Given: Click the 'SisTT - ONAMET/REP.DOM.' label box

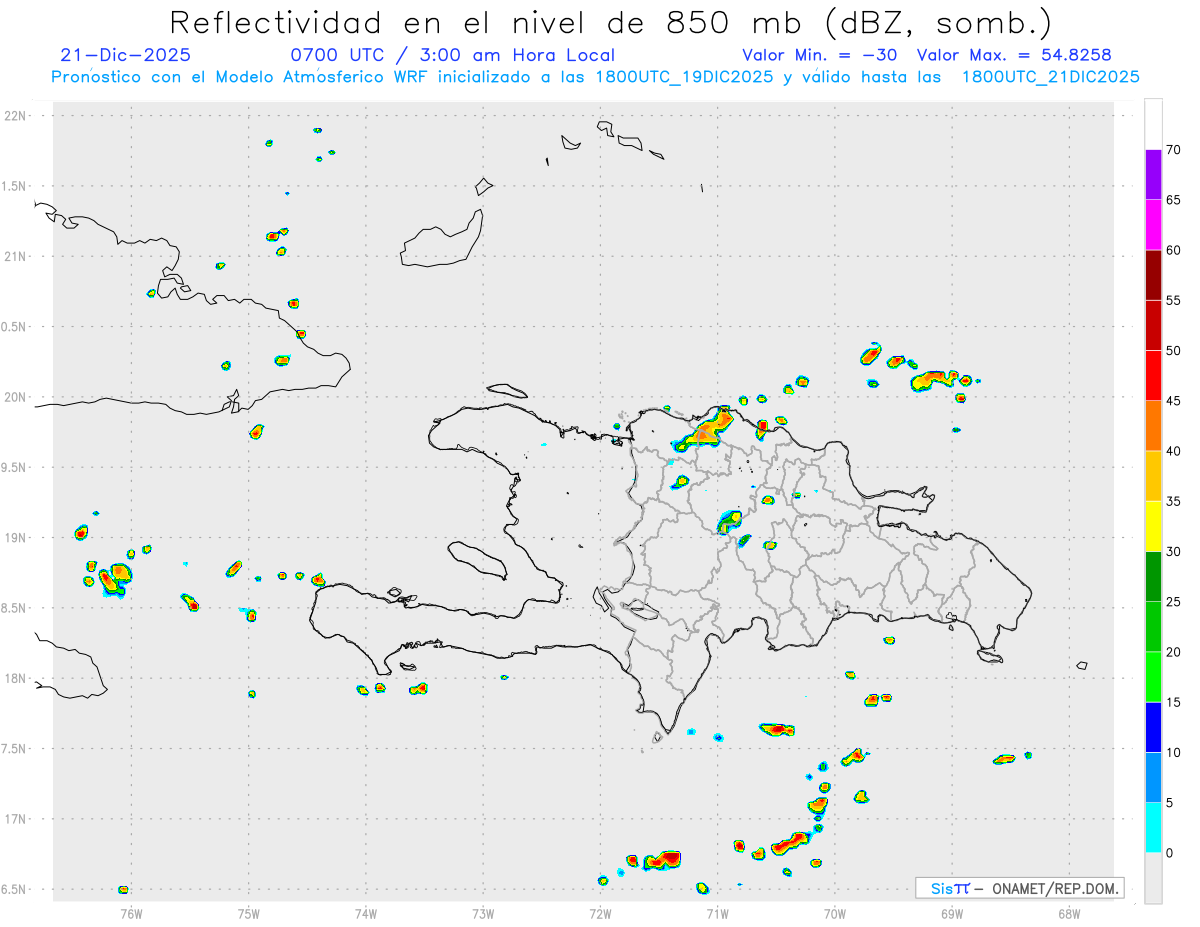Looking at the screenshot, I should coord(1020,888).
